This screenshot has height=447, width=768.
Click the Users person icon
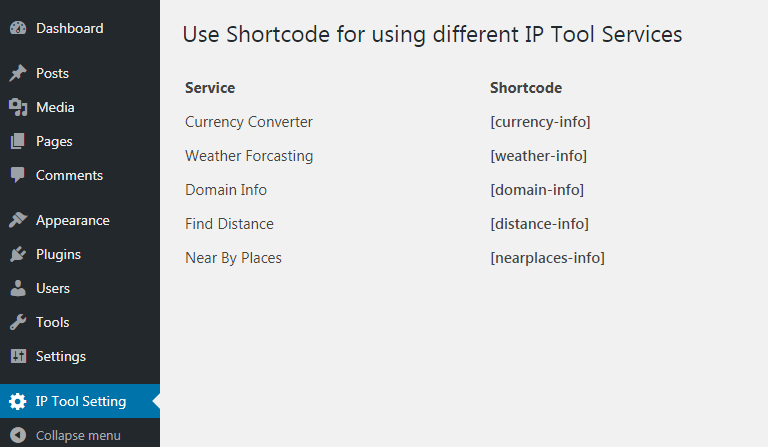click(x=18, y=288)
